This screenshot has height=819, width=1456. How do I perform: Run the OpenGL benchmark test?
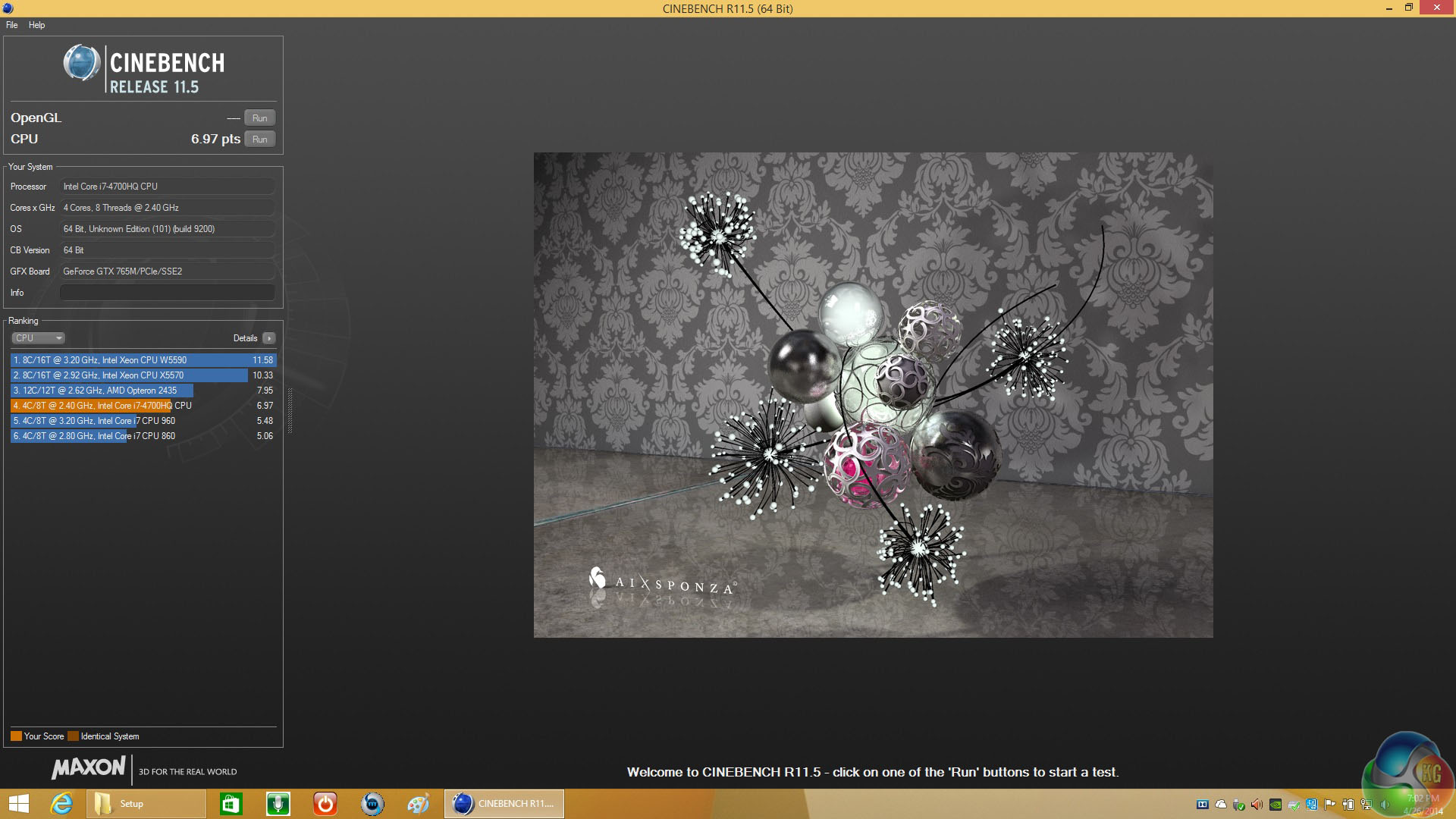click(x=259, y=118)
